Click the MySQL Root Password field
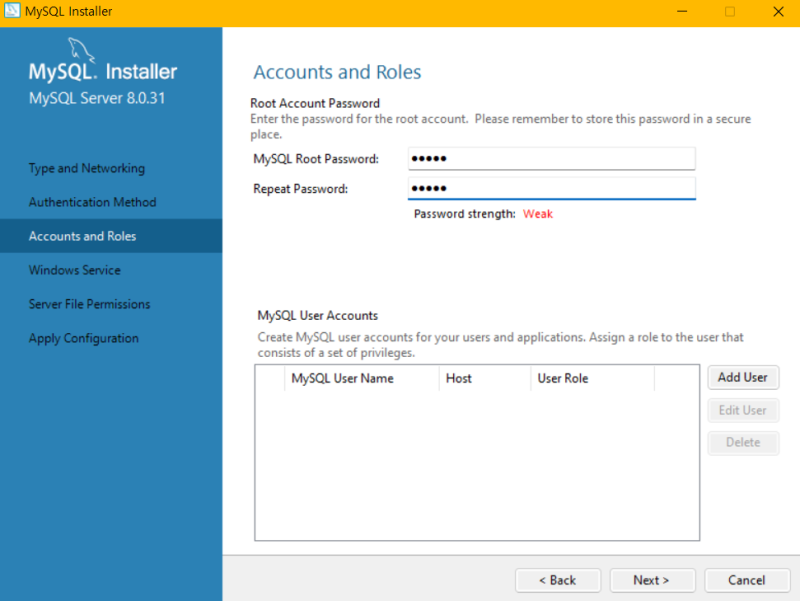 click(x=551, y=158)
